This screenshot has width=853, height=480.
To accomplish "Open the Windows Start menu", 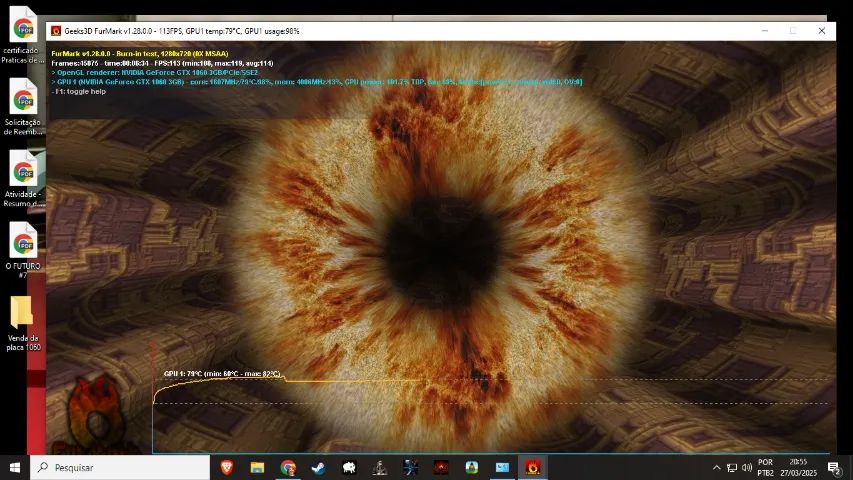I will click(x=15, y=467).
